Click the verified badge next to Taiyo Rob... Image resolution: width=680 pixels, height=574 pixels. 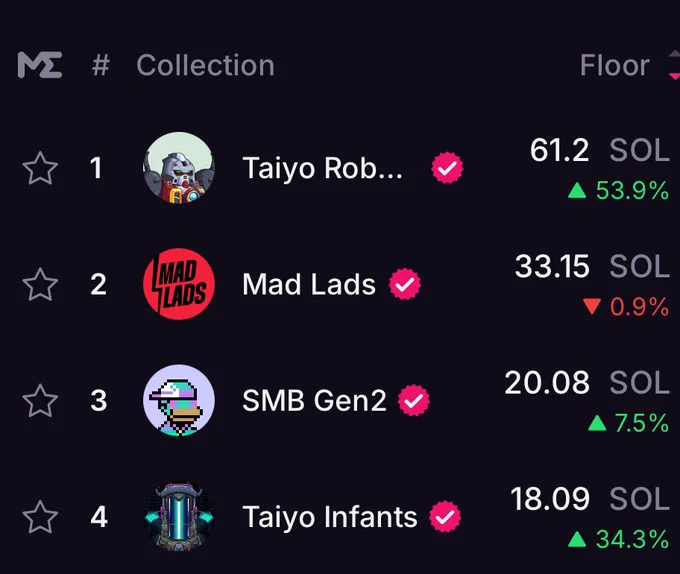click(447, 168)
